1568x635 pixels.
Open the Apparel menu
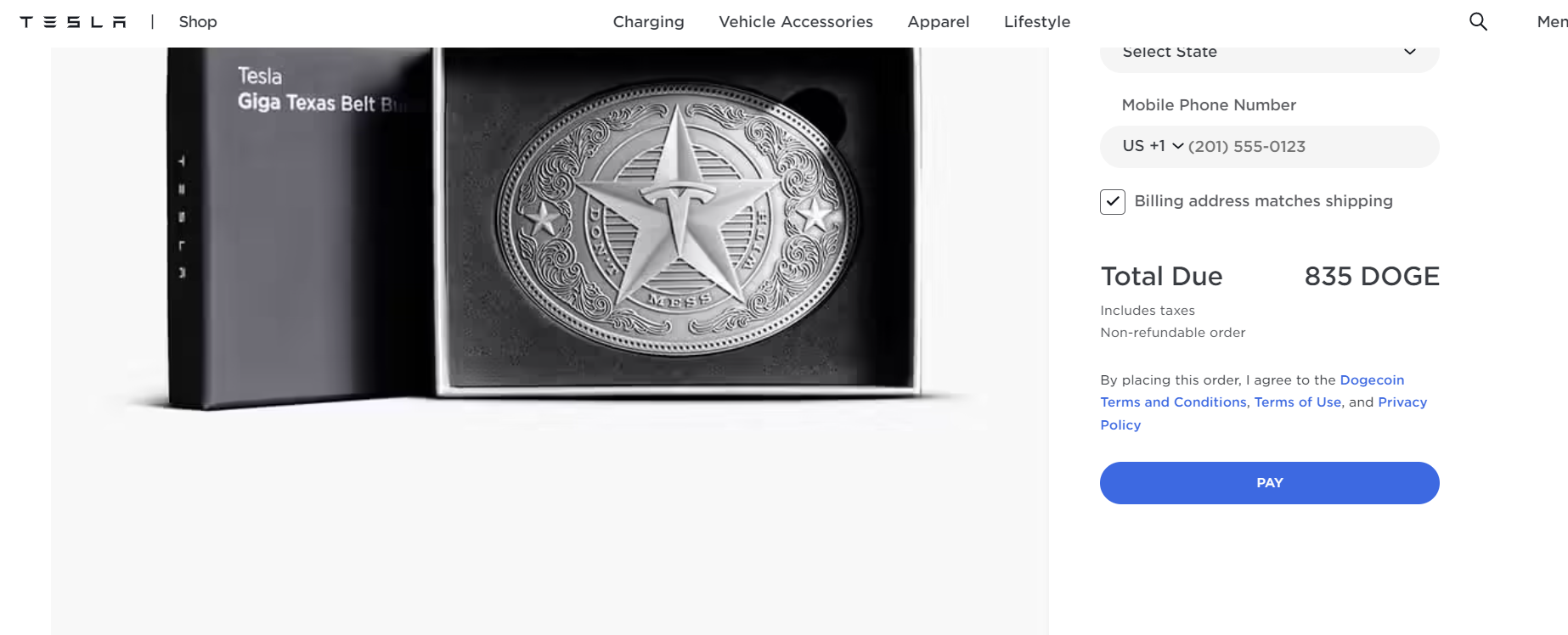(x=938, y=22)
